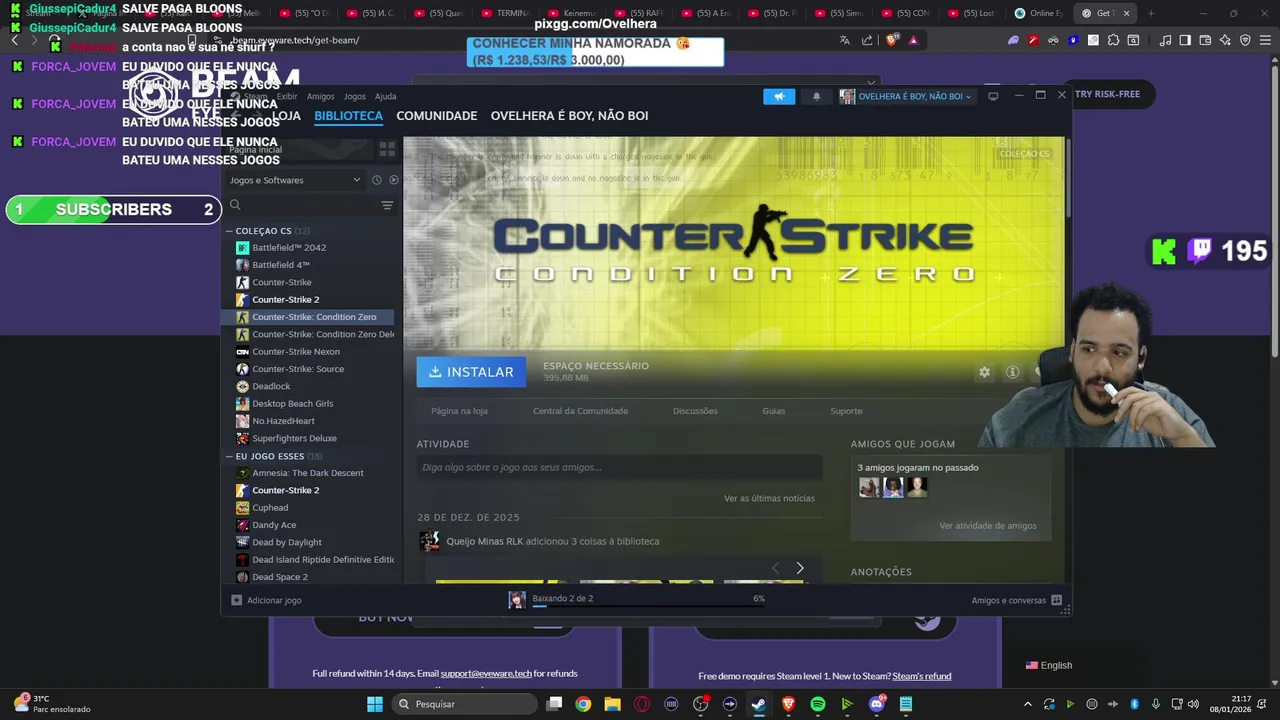This screenshot has width=1280, height=720.
Task: Open Steam notifications bell
Action: [x=816, y=96]
